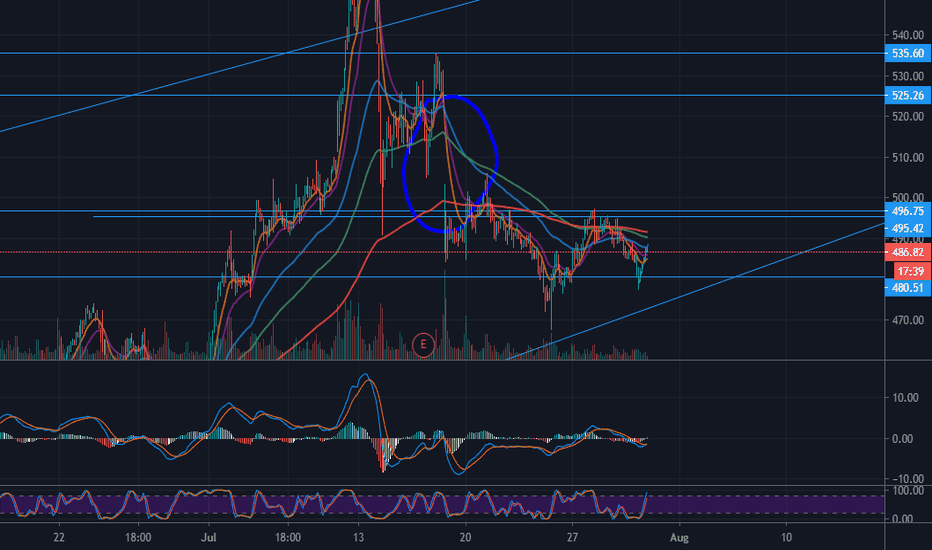Click the 530.00 price axis value
Screen dimensions: 932x550
[x=908, y=77]
